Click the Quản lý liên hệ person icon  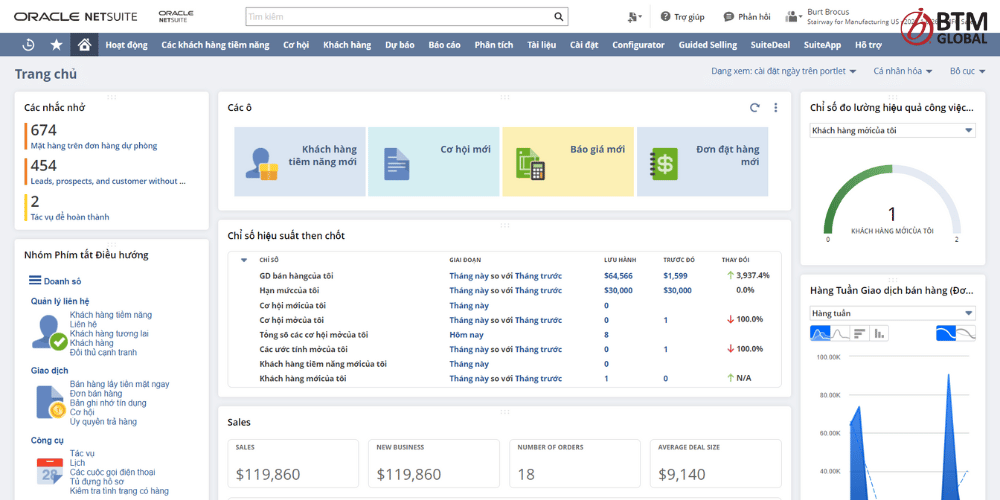click(50, 333)
